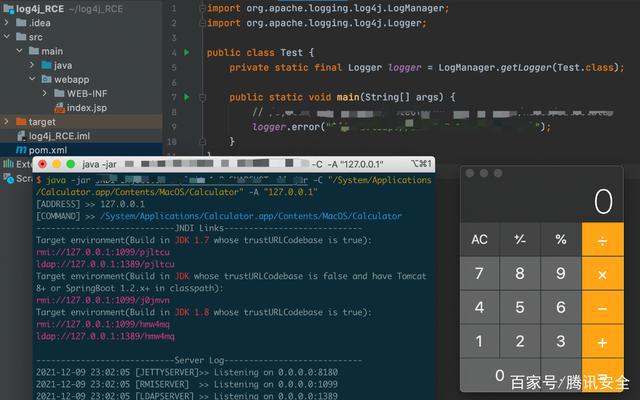Click the 5 key on Calculator
The width and height of the screenshot is (640, 400).
point(520,307)
